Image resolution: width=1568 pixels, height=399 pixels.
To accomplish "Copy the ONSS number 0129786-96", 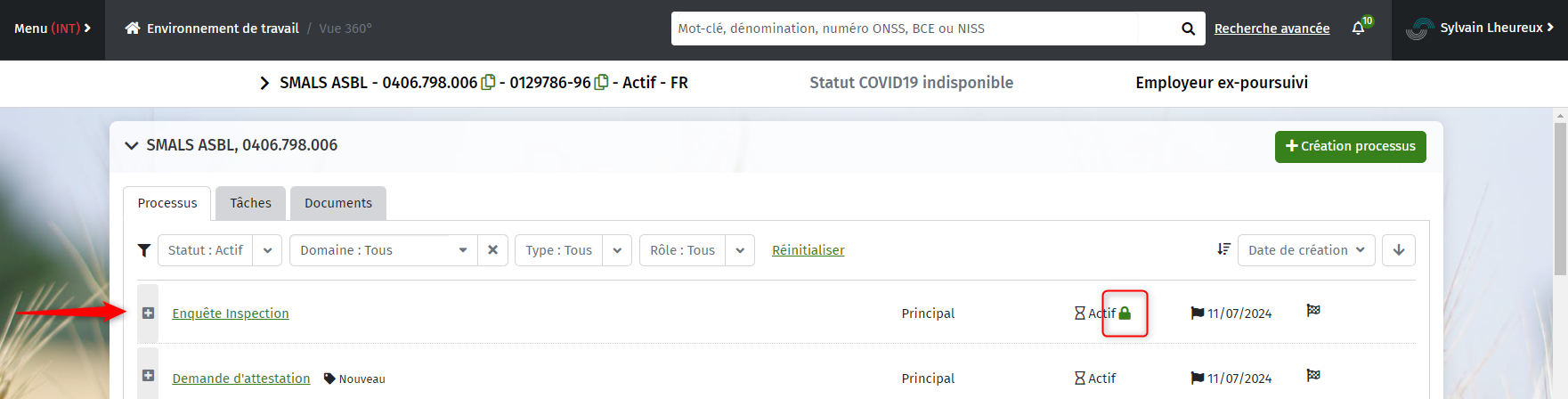I will point(601,82).
